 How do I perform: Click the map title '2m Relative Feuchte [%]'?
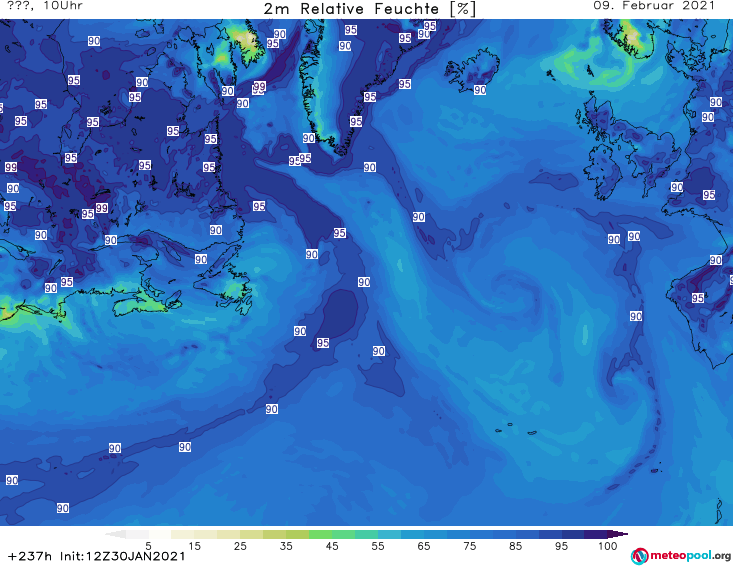coord(370,9)
